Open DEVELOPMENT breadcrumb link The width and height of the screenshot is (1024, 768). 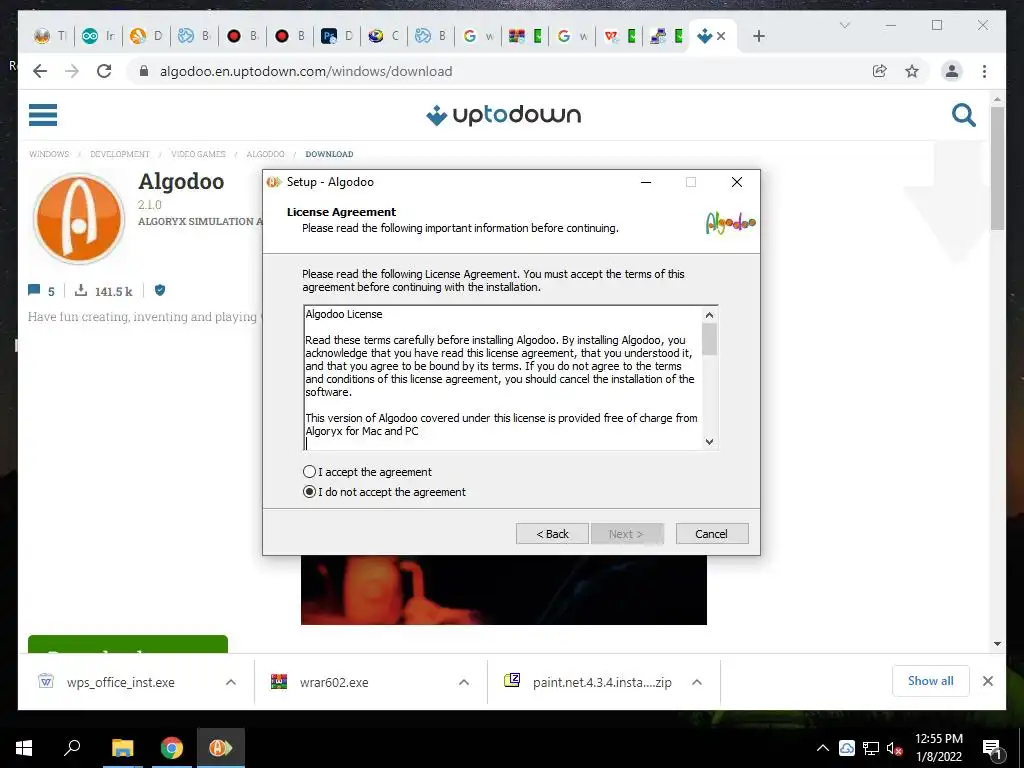[x=120, y=154]
